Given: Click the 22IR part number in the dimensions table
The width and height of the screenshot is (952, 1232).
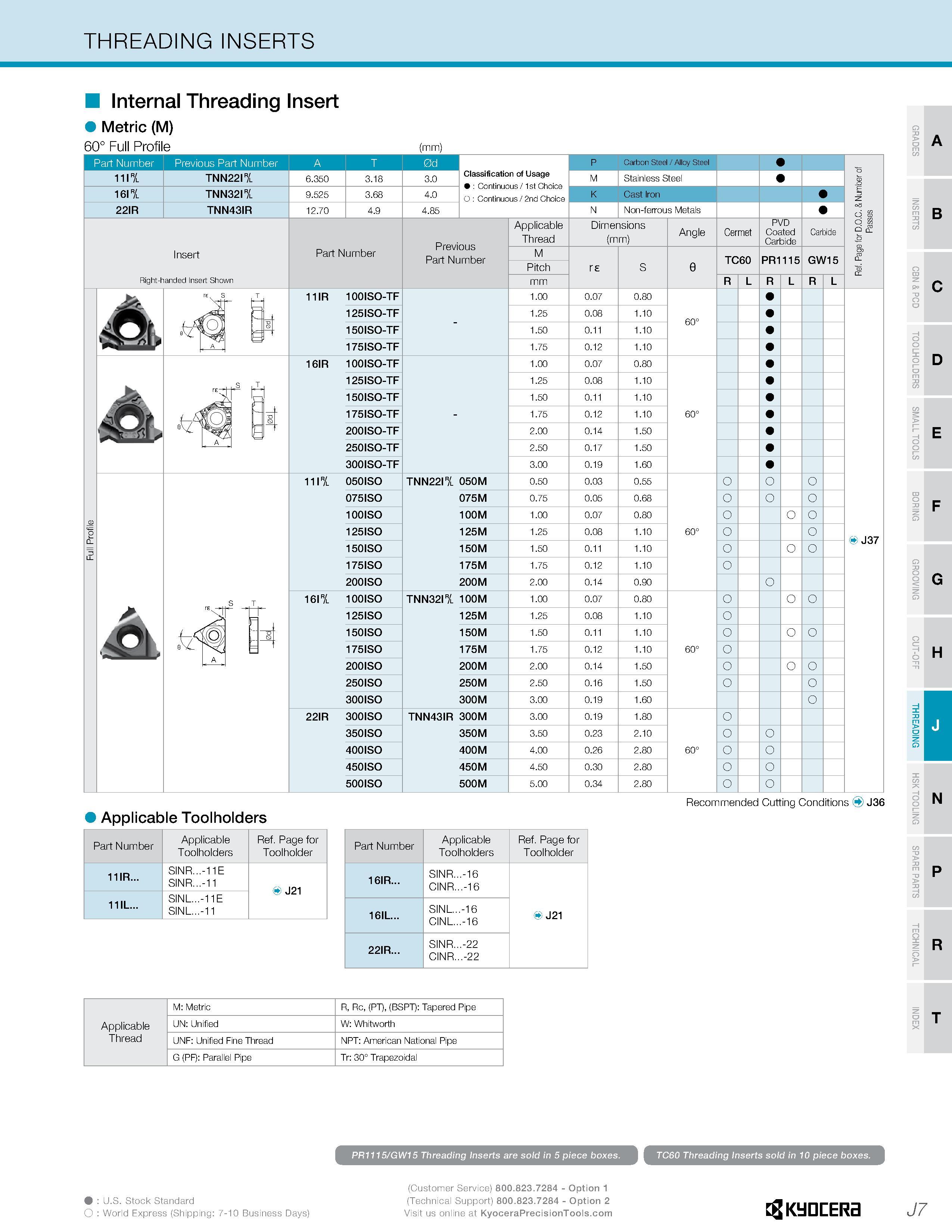Looking at the screenshot, I should (x=127, y=210).
